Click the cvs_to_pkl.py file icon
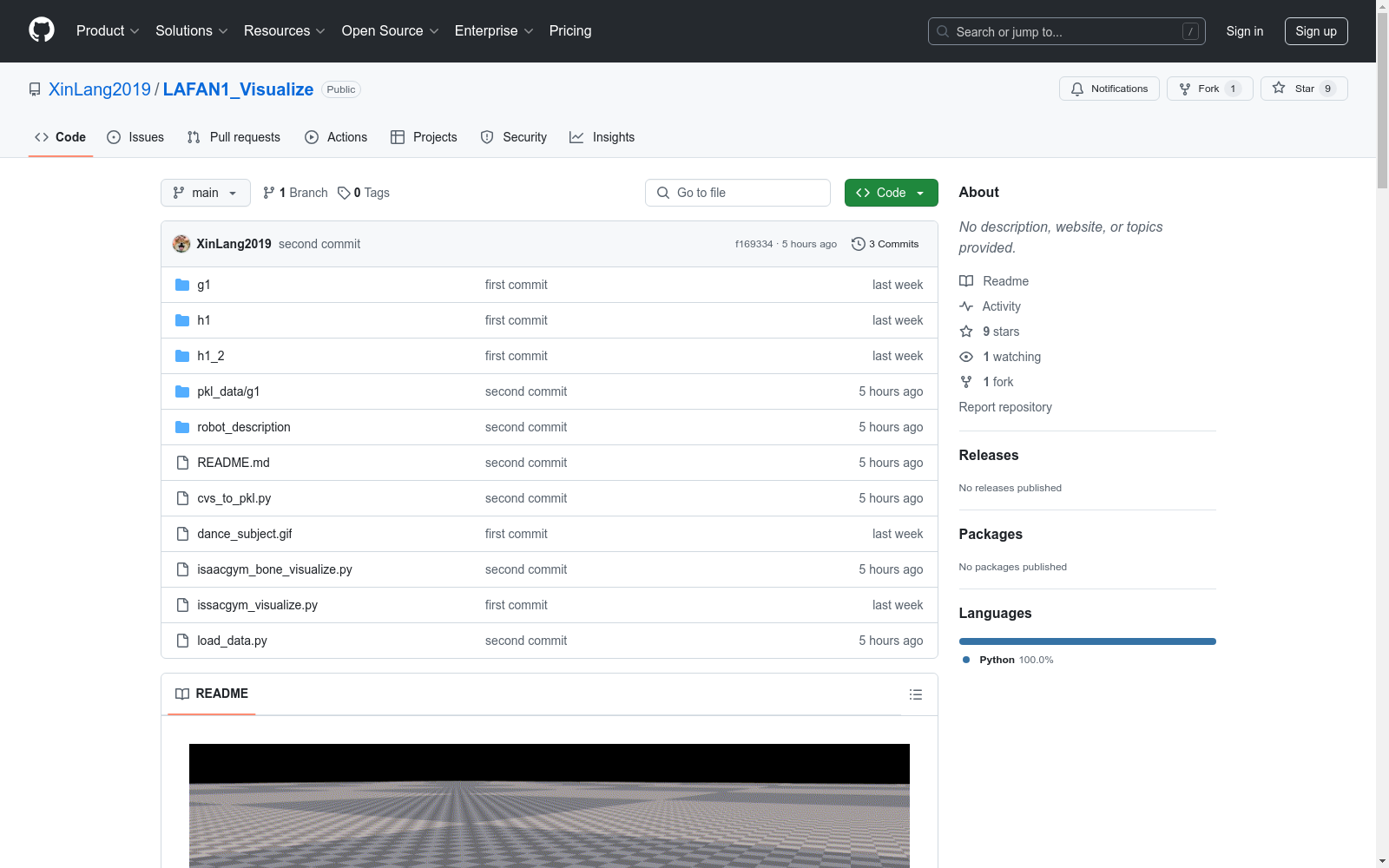1389x868 pixels. [x=182, y=498]
